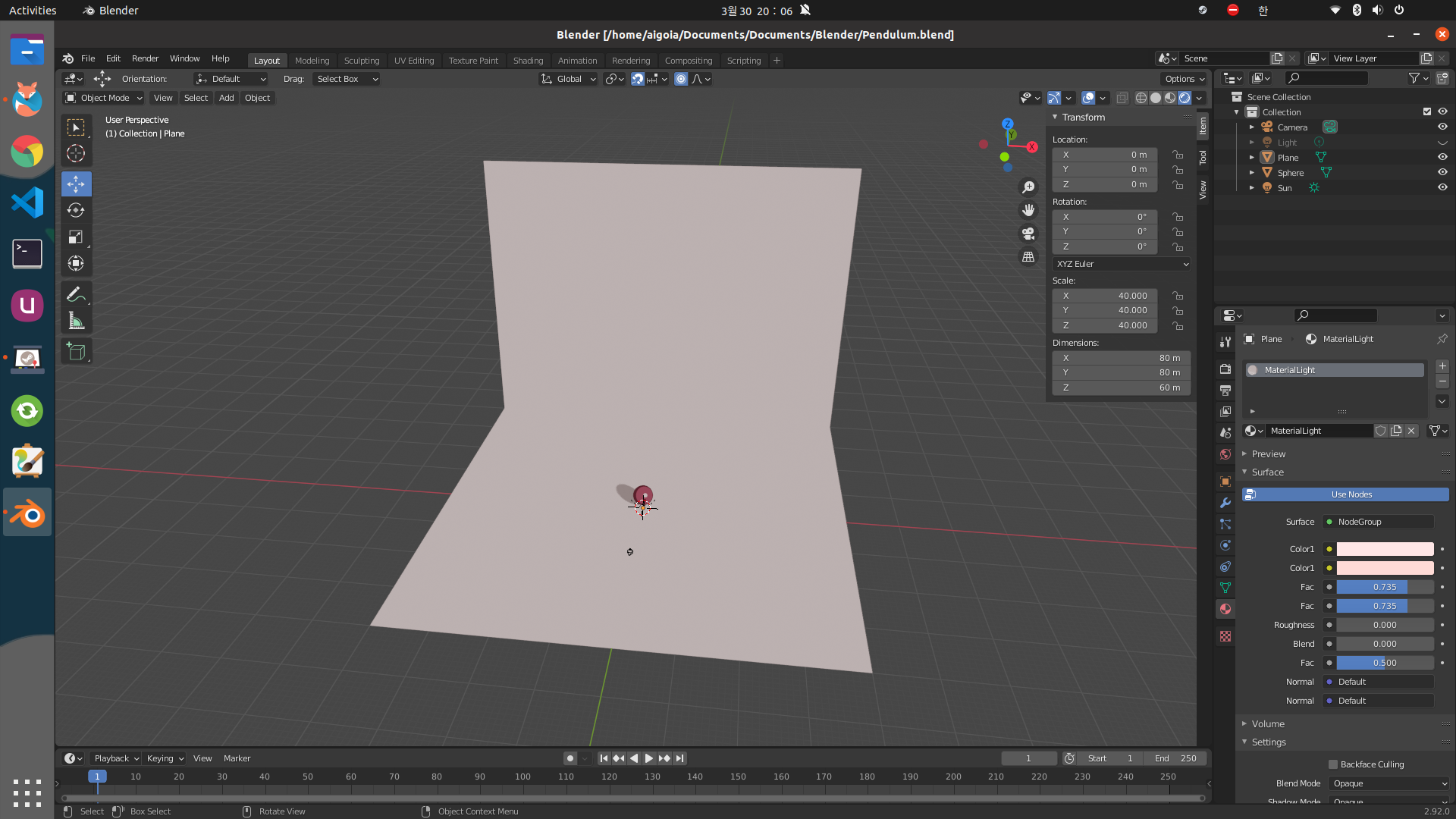1456x819 pixels.
Task: Hide the Sphere object eye icon
Action: 1442,172
